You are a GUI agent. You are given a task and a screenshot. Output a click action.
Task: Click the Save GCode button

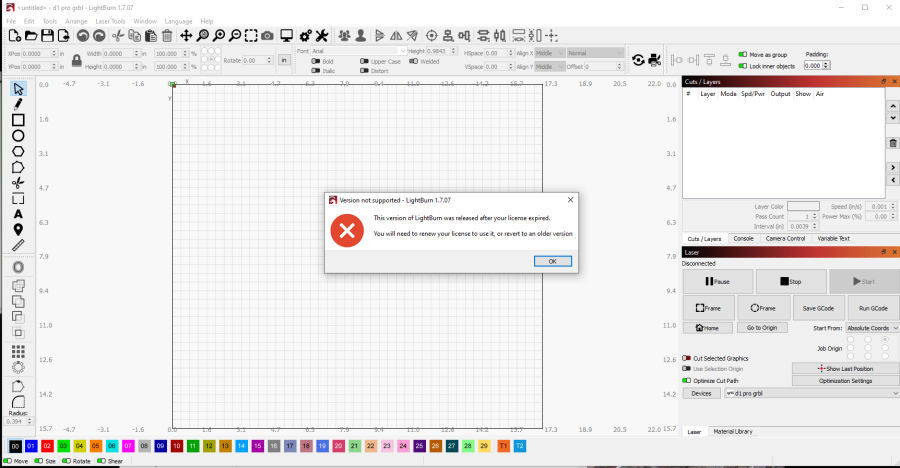tap(818, 308)
